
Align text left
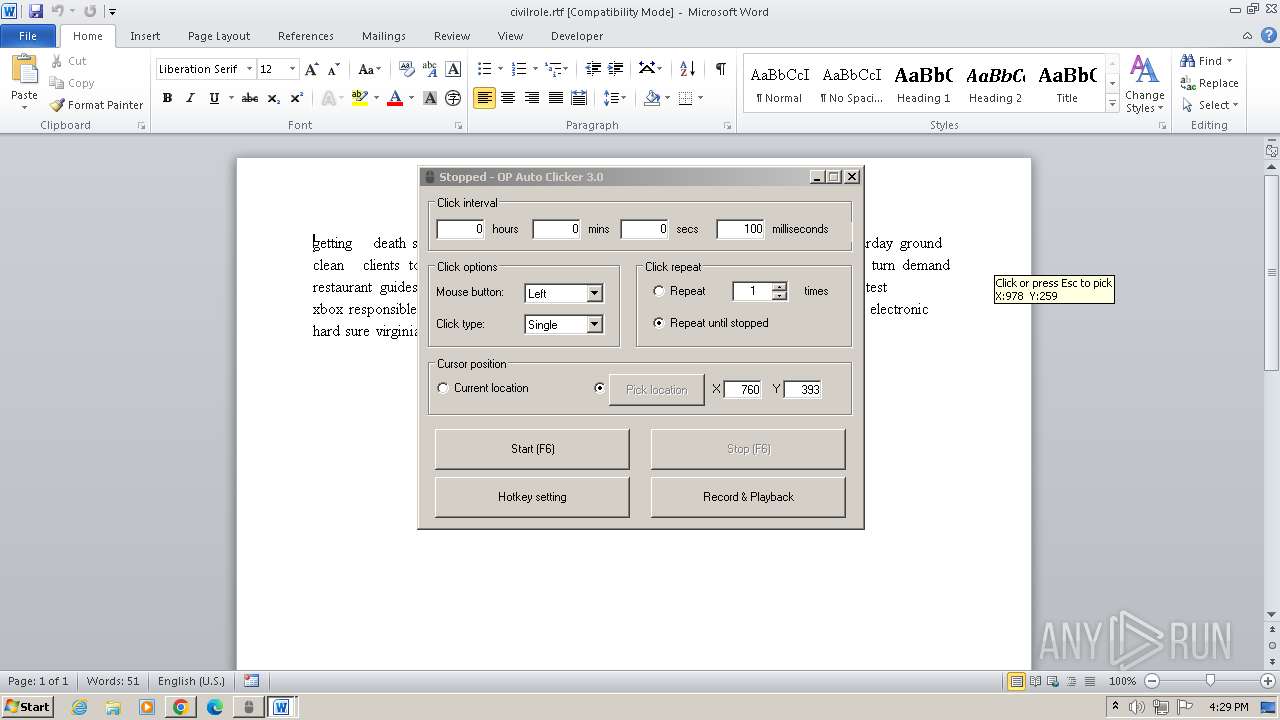click(x=484, y=98)
